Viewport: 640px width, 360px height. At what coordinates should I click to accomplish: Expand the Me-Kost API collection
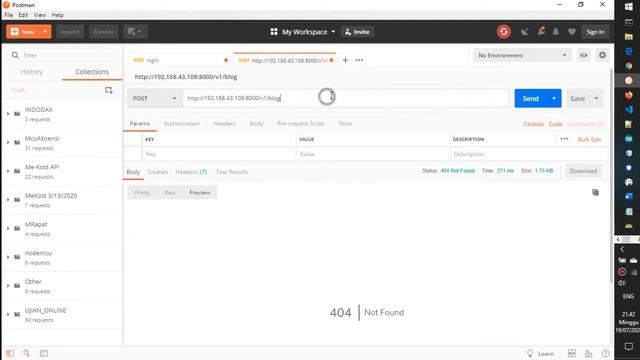click(x=8, y=171)
